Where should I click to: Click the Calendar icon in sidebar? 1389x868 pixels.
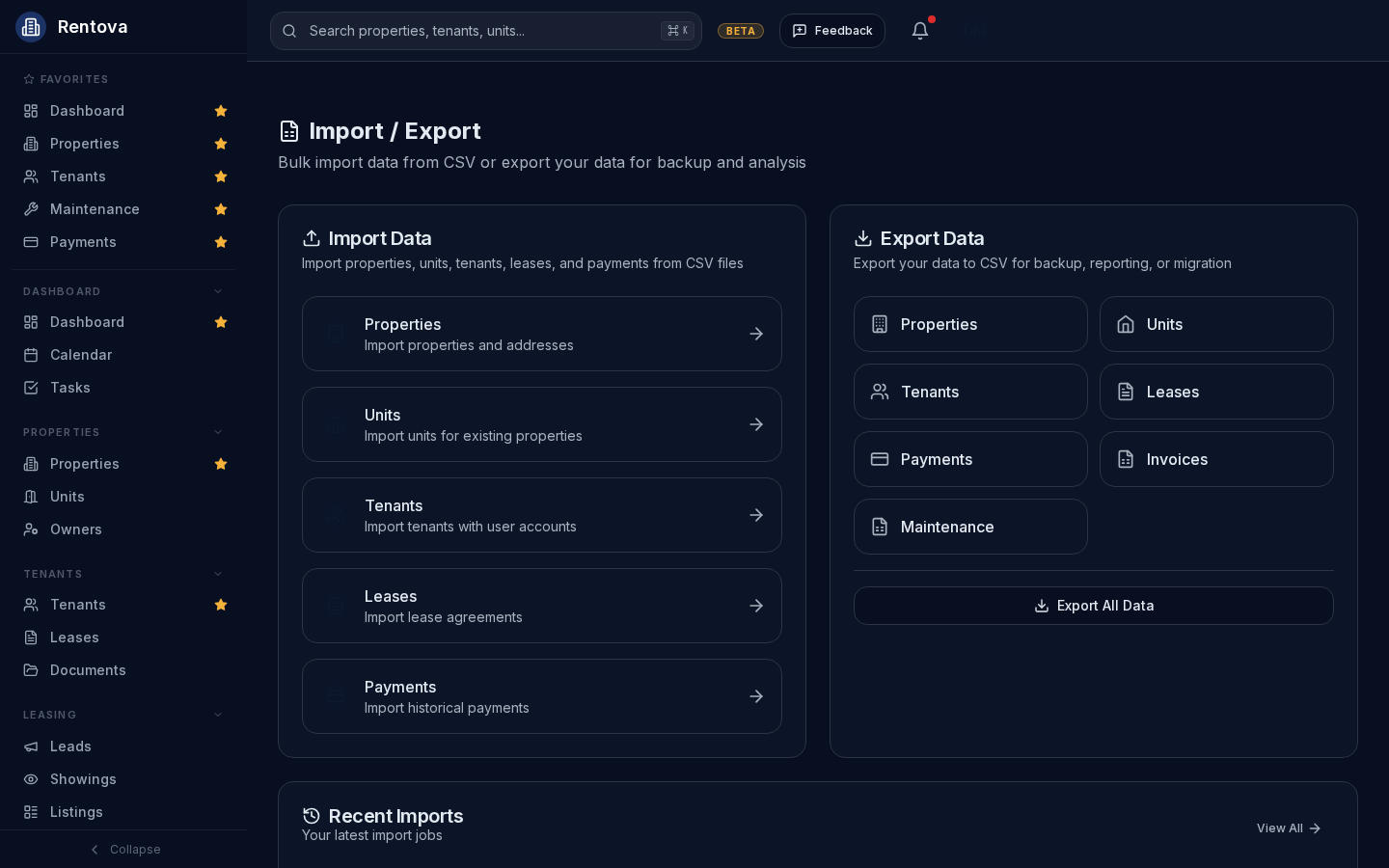point(31,355)
